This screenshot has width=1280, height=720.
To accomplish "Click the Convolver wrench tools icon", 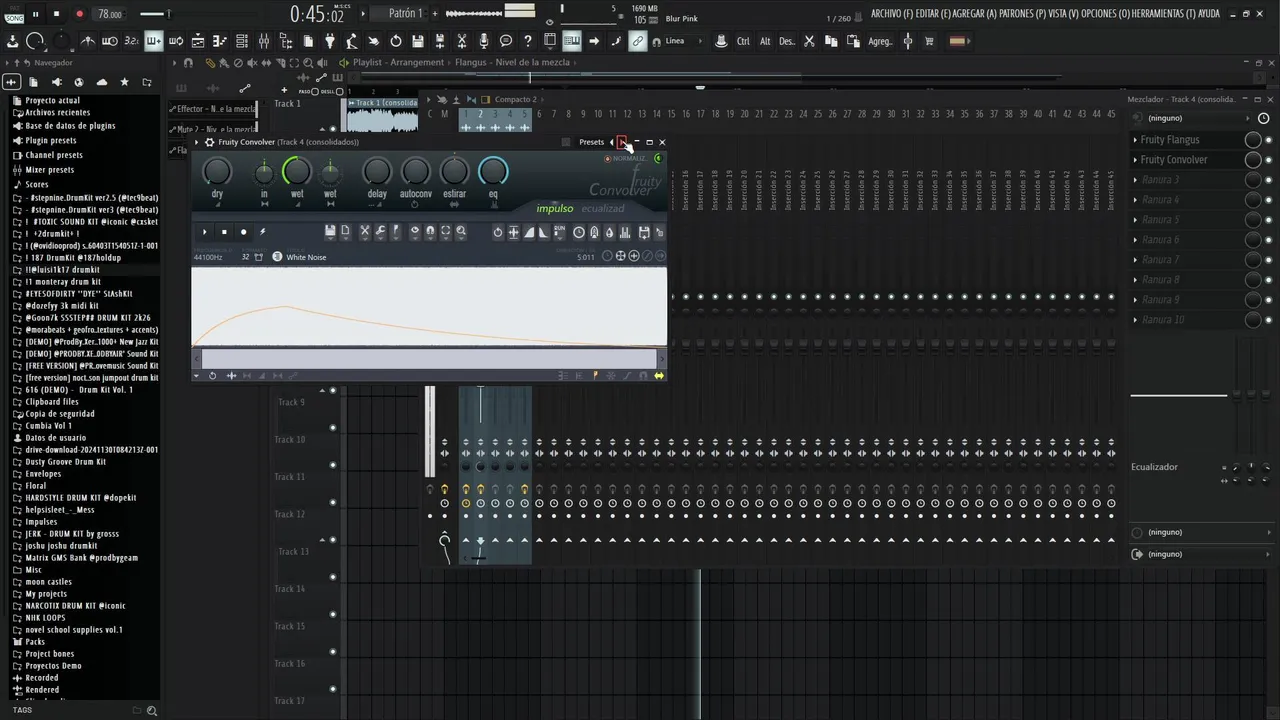I will point(381,231).
